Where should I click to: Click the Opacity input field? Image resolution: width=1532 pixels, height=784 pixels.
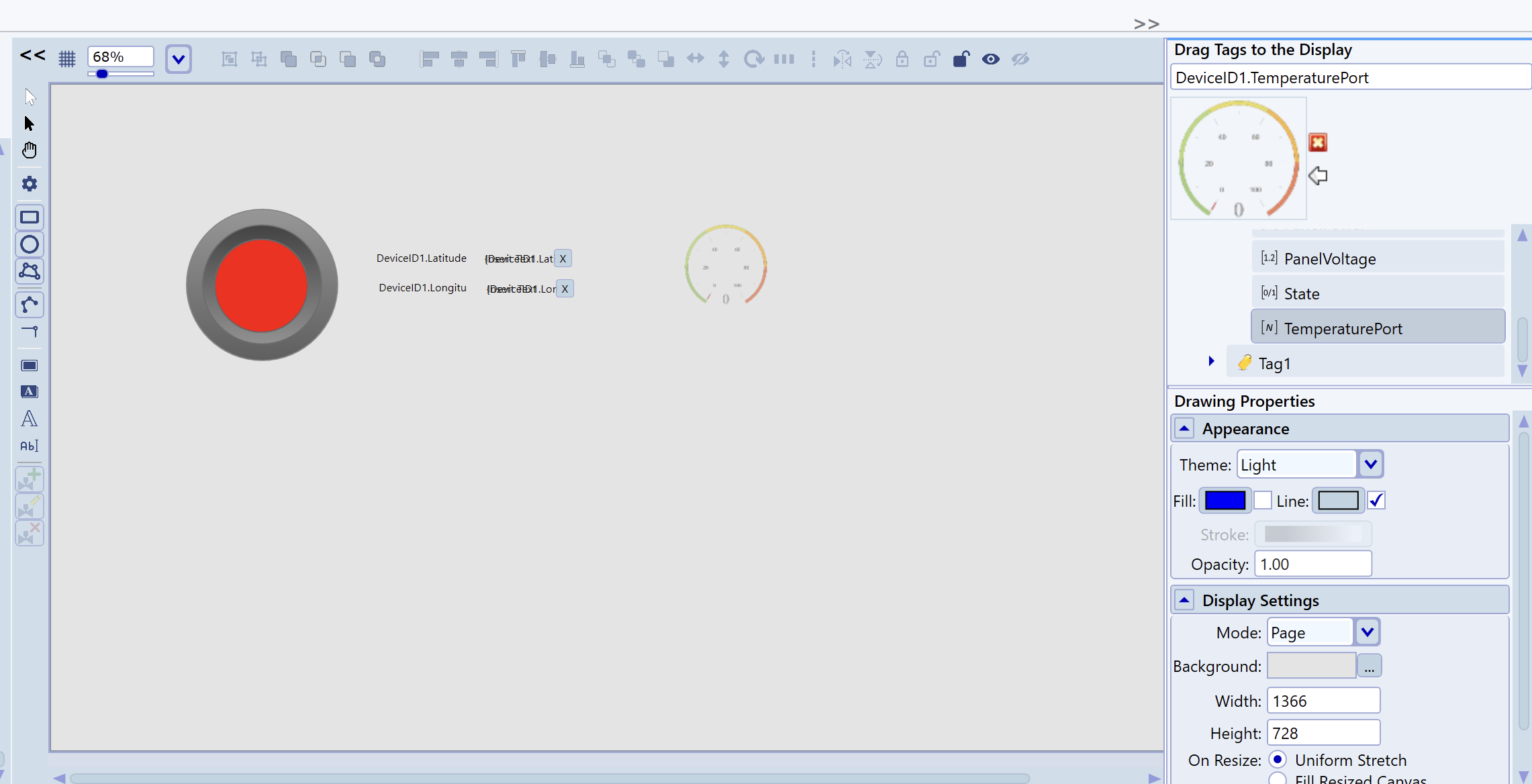(1312, 564)
